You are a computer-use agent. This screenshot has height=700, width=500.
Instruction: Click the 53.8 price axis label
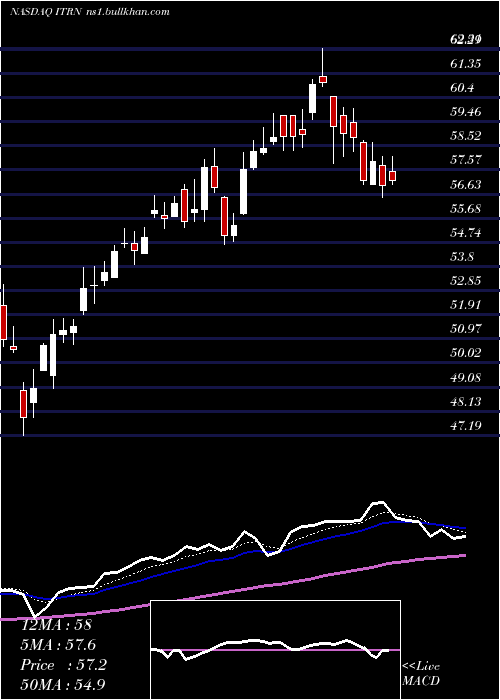462,257
